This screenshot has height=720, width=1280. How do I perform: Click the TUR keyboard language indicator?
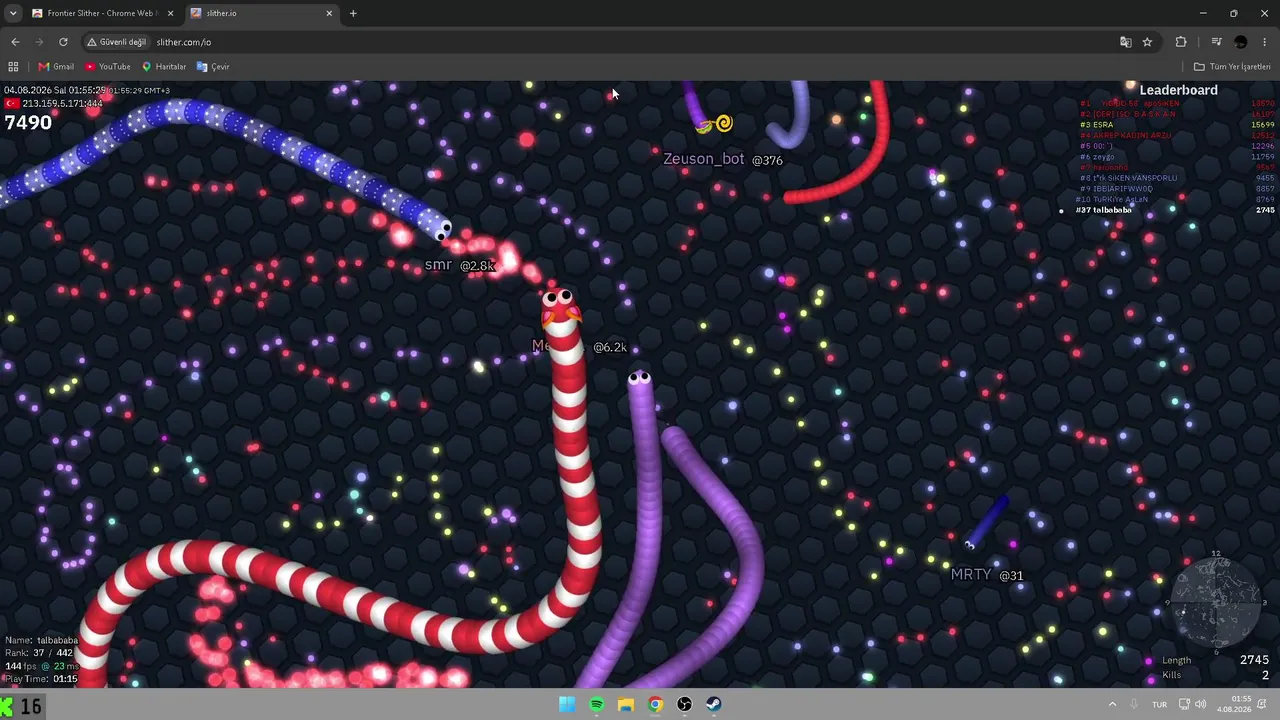coord(1160,704)
